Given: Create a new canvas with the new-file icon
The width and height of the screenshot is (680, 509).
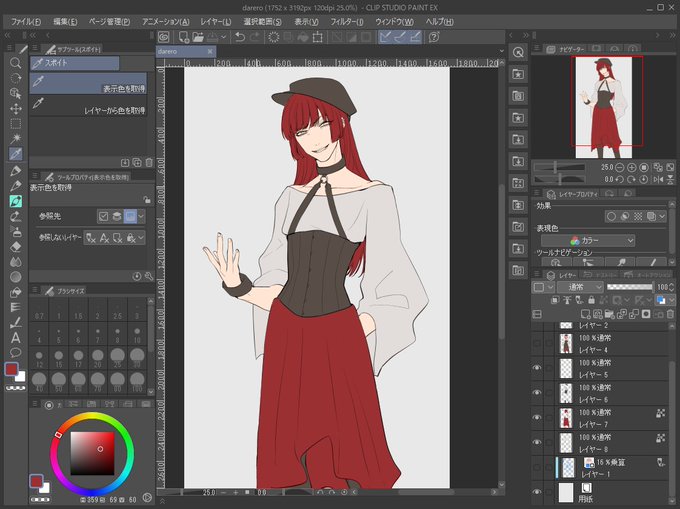Looking at the screenshot, I should coord(183,37).
